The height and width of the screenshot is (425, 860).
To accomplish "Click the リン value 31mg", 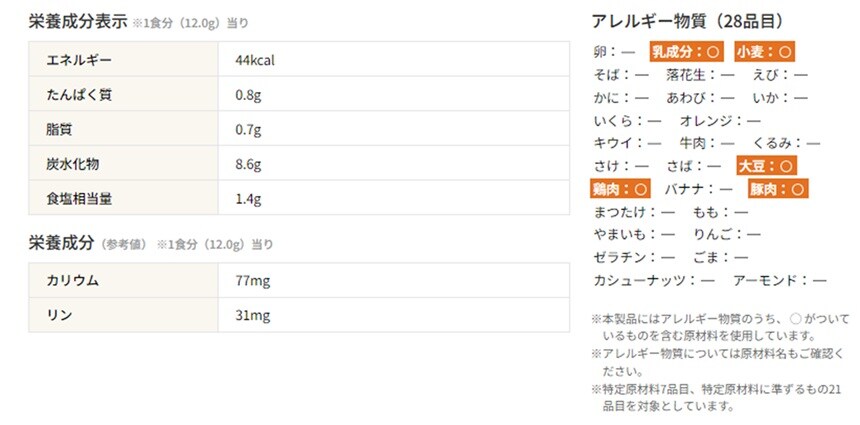I will (253, 315).
